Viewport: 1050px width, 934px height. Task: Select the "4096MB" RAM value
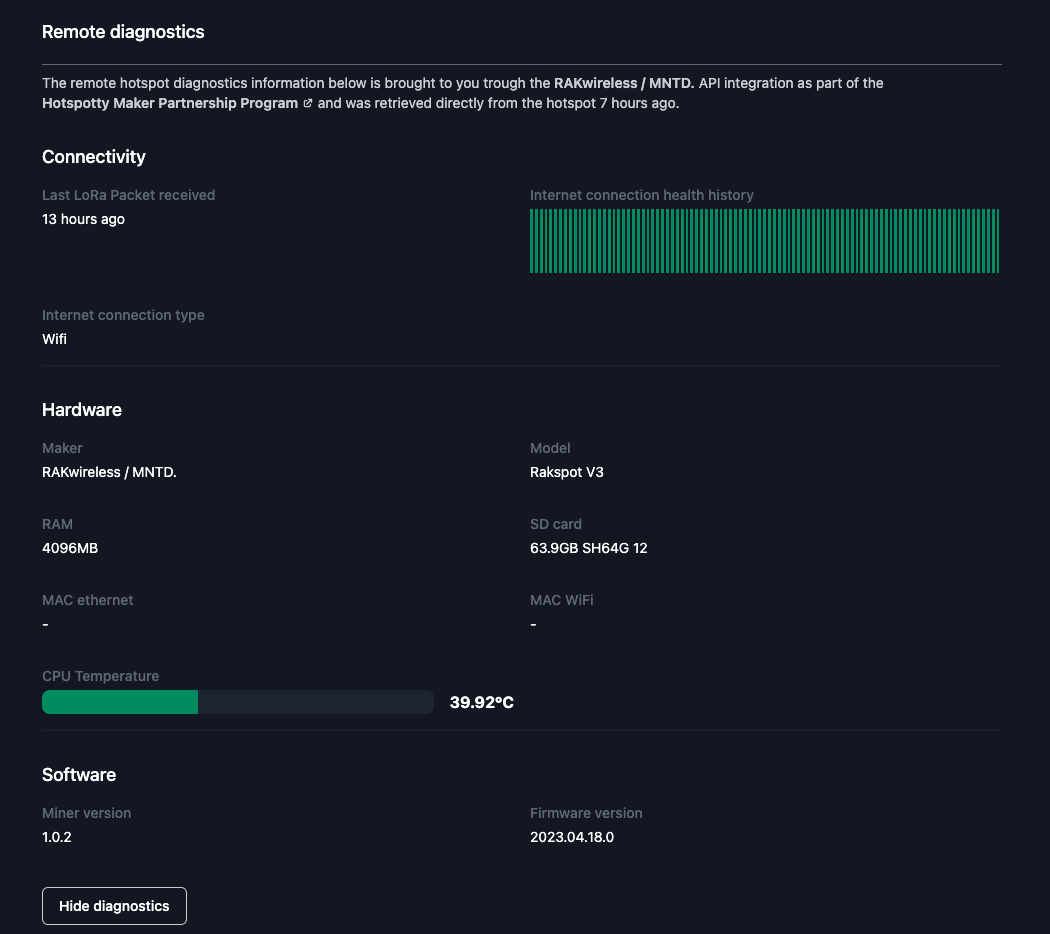70,548
